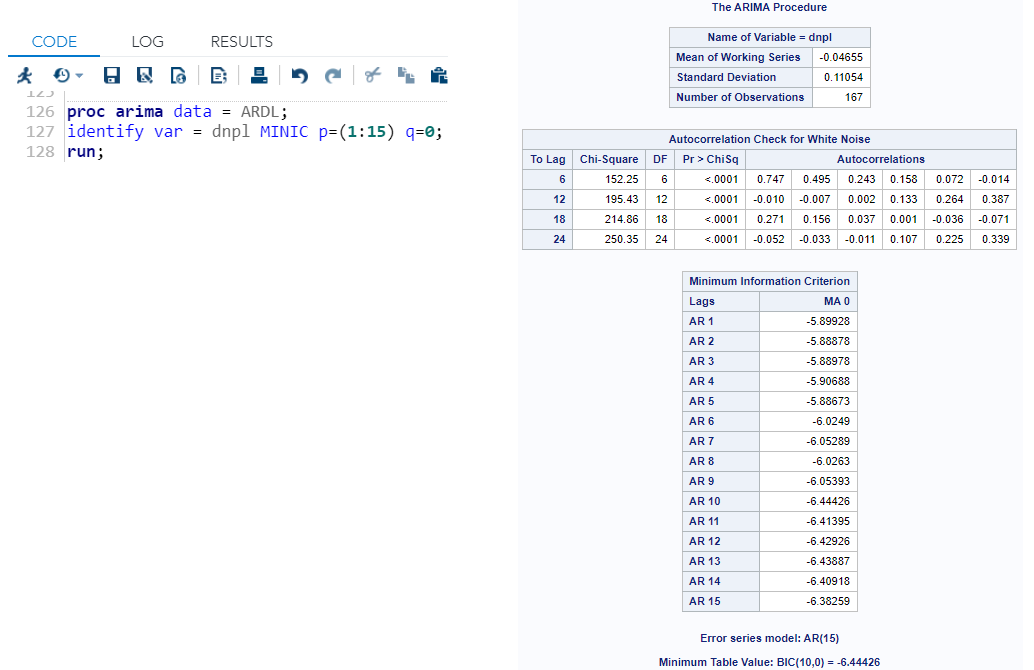The width and height of the screenshot is (1034, 670).
Task: Undo the last edit
Action: click(x=298, y=75)
